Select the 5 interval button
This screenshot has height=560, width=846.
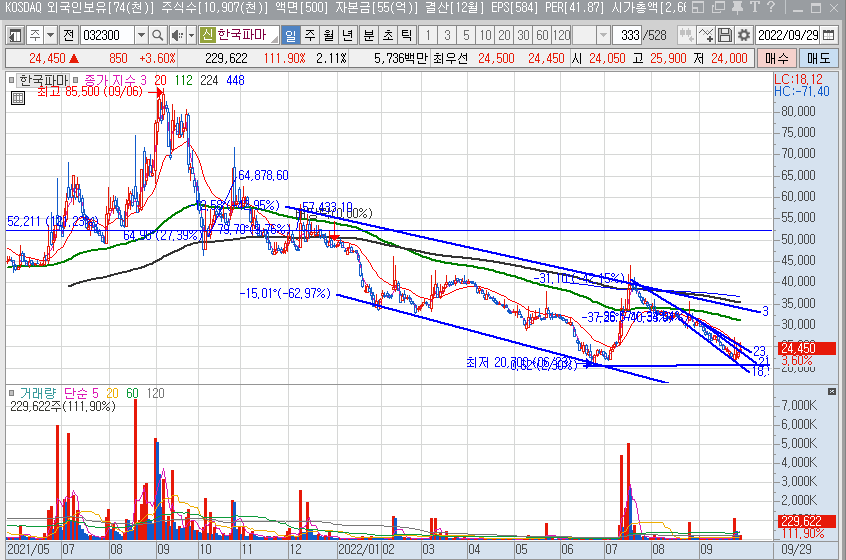pos(466,36)
